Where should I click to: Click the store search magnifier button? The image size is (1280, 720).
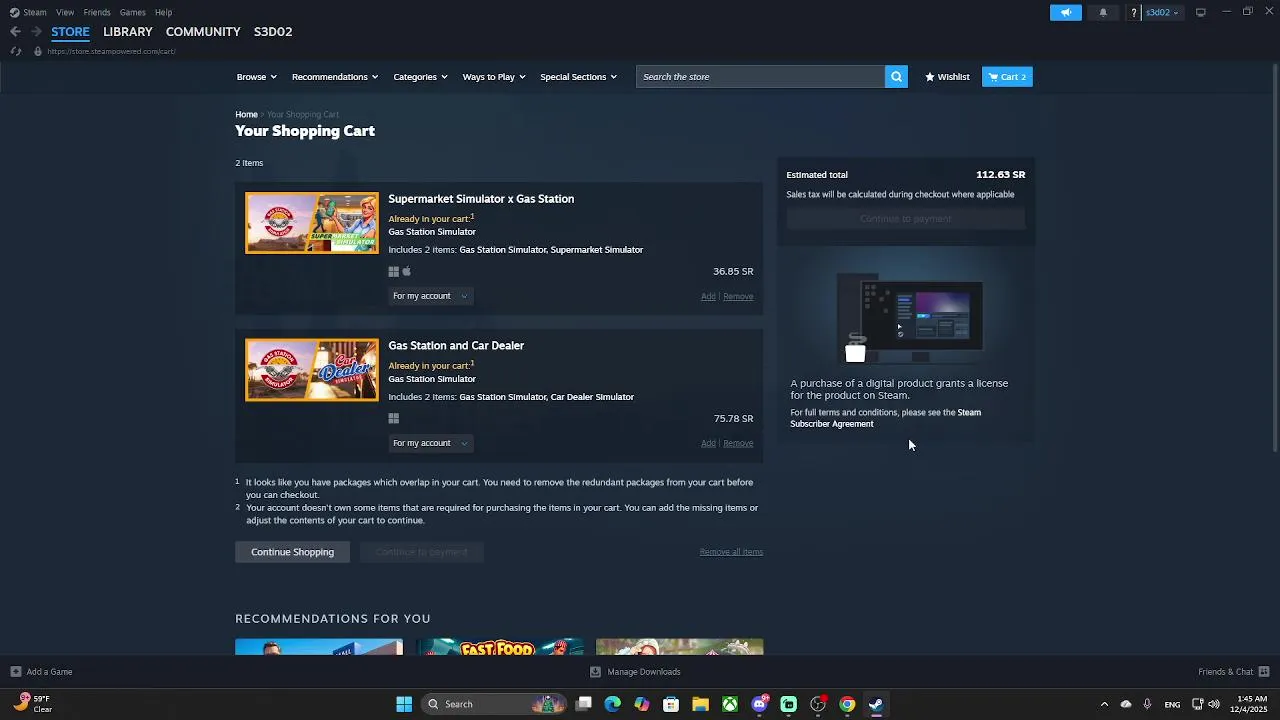[x=896, y=77]
